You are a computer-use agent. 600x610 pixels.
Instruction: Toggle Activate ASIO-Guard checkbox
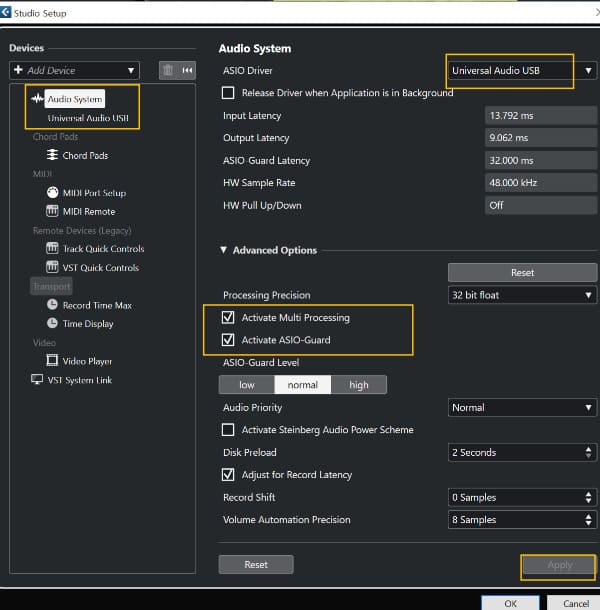(x=228, y=340)
